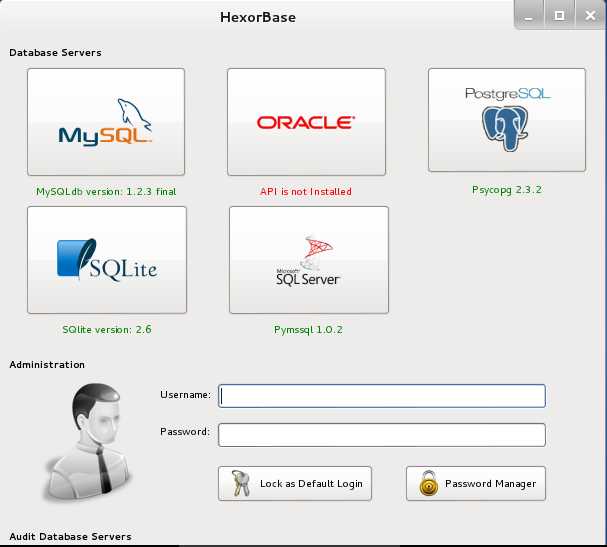Close the HexorBase window
This screenshot has height=547, width=607.
(590, 15)
